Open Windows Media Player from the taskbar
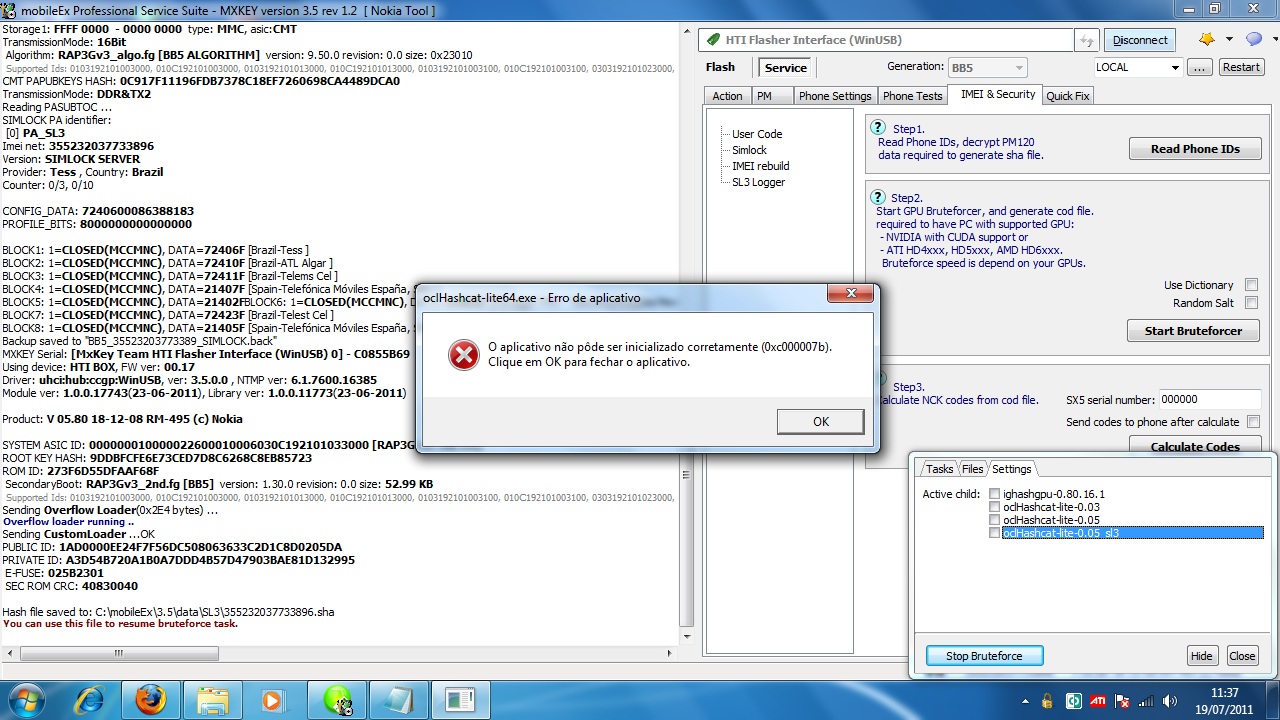This screenshot has height=720, width=1280. pyautogui.click(x=272, y=699)
